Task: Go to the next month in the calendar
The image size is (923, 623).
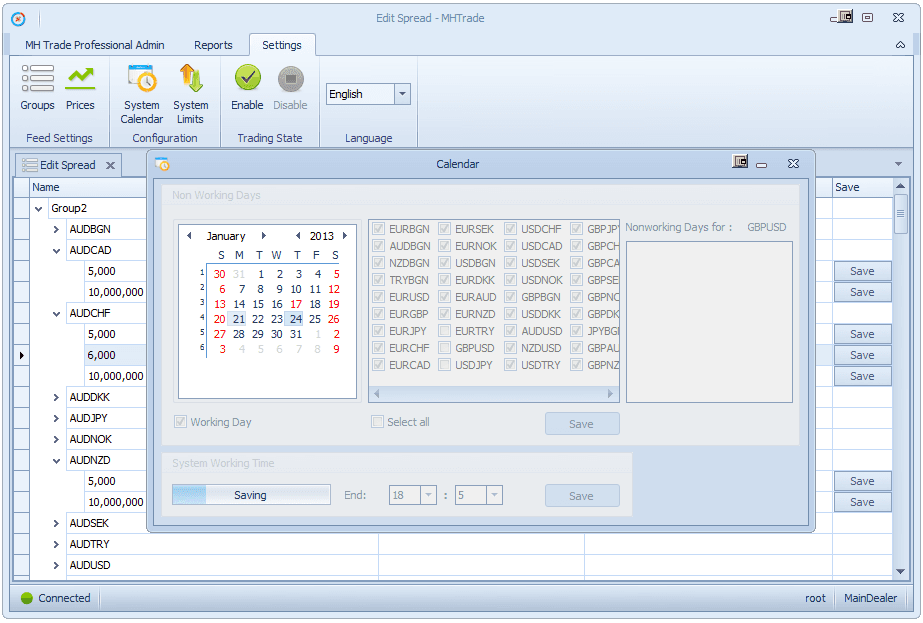Action: pos(264,236)
